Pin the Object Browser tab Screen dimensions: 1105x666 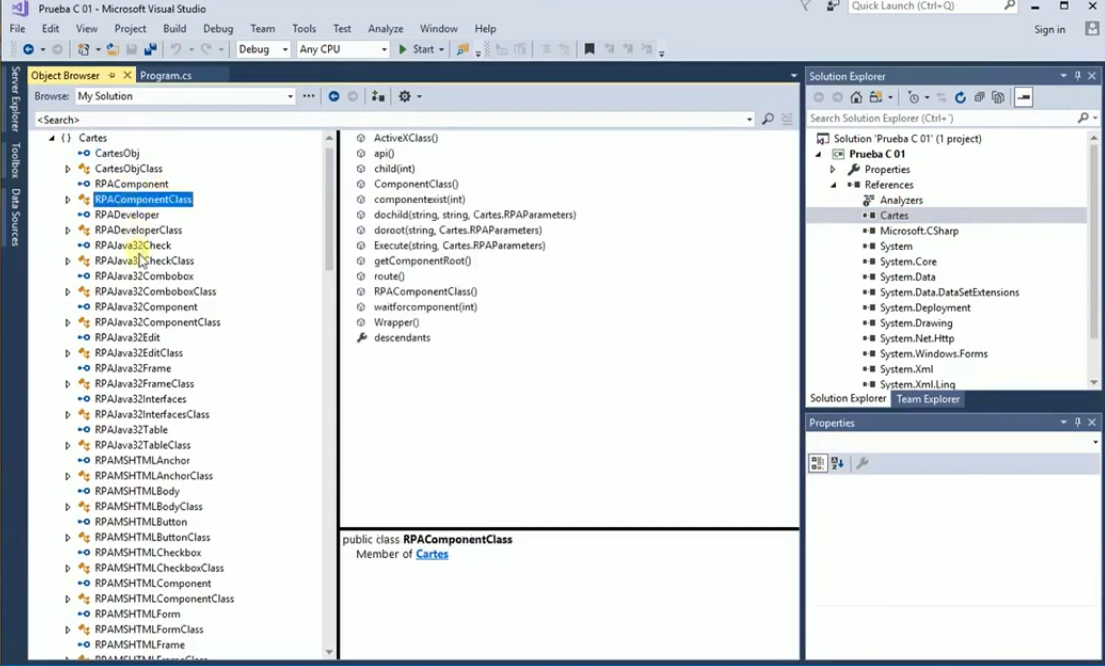pos(112,75)
